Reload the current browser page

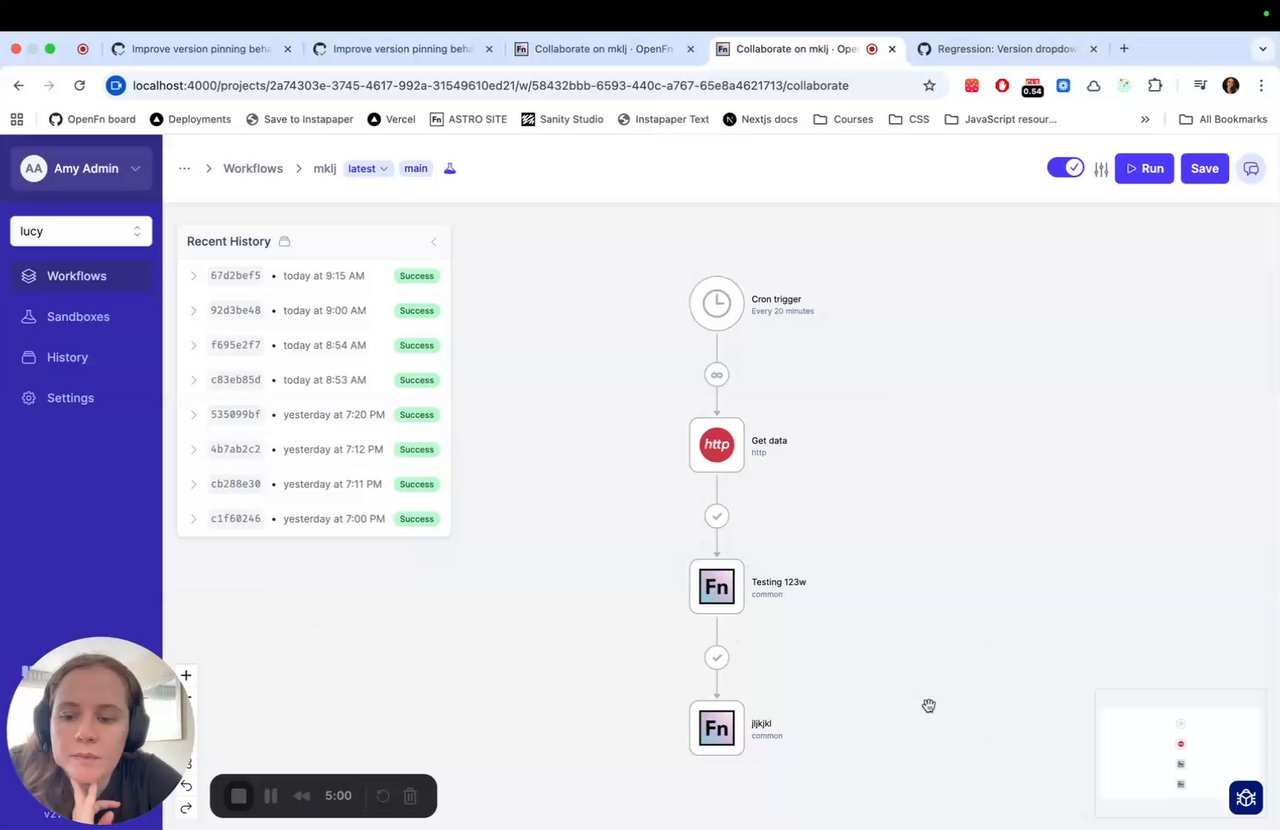click(x=80, y=86)
